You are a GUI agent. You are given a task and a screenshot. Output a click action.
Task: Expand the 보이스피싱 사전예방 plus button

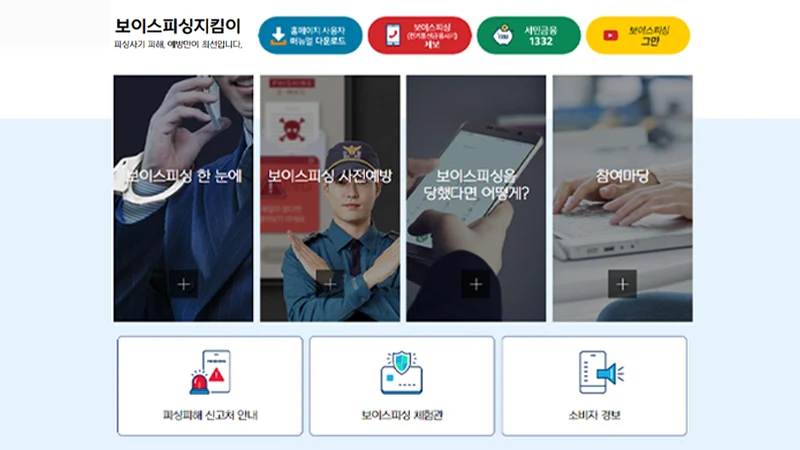coord(330,284)
